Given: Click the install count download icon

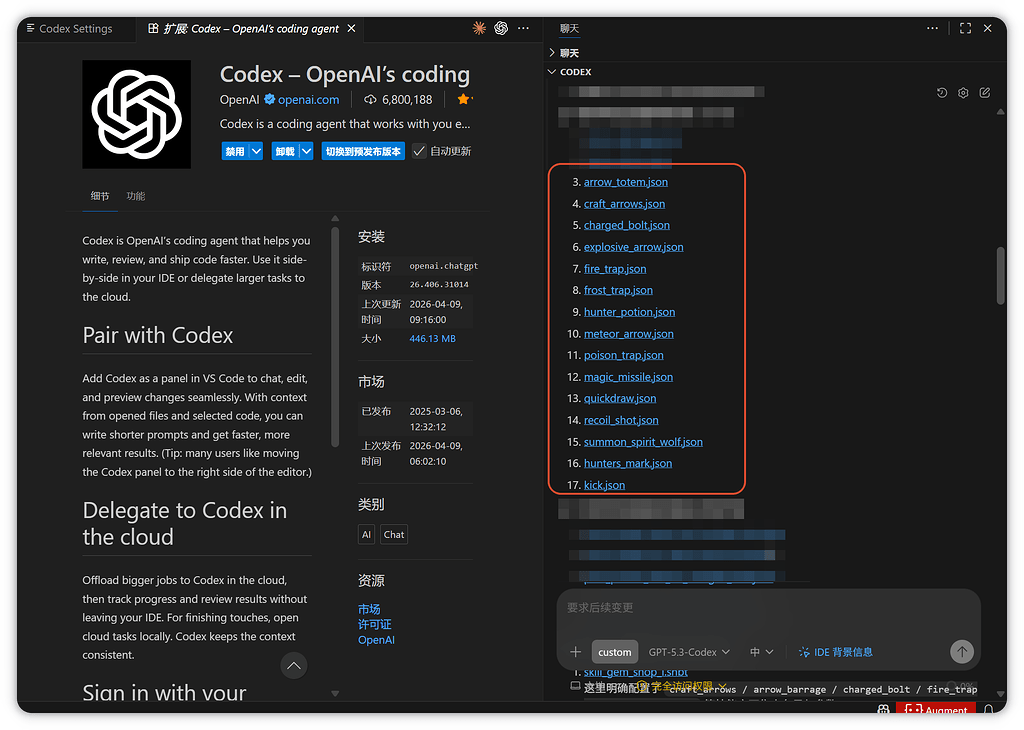Looking at the screenshot, I should click(370, 99).
